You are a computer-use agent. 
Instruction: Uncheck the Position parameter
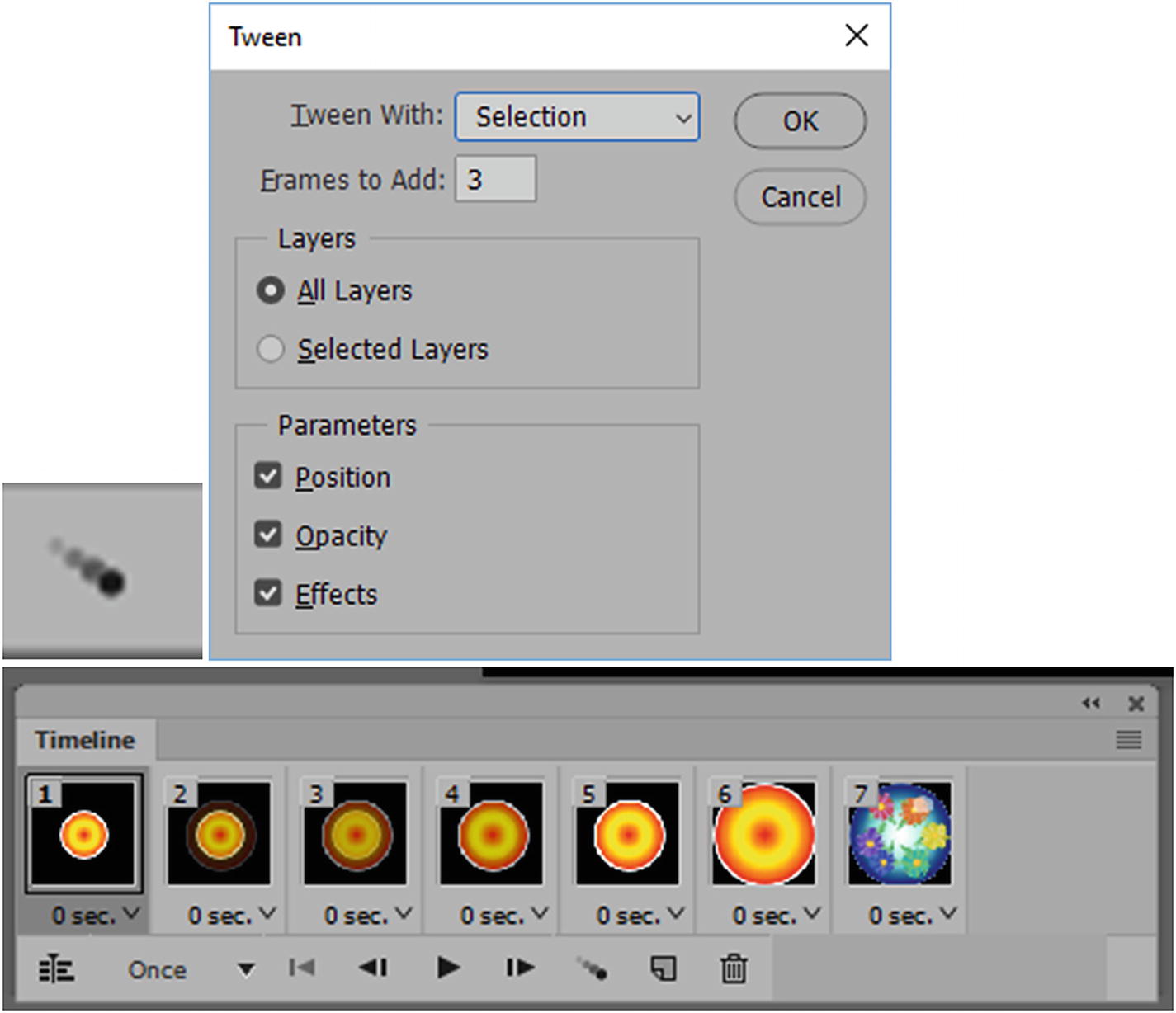[267, 476]
